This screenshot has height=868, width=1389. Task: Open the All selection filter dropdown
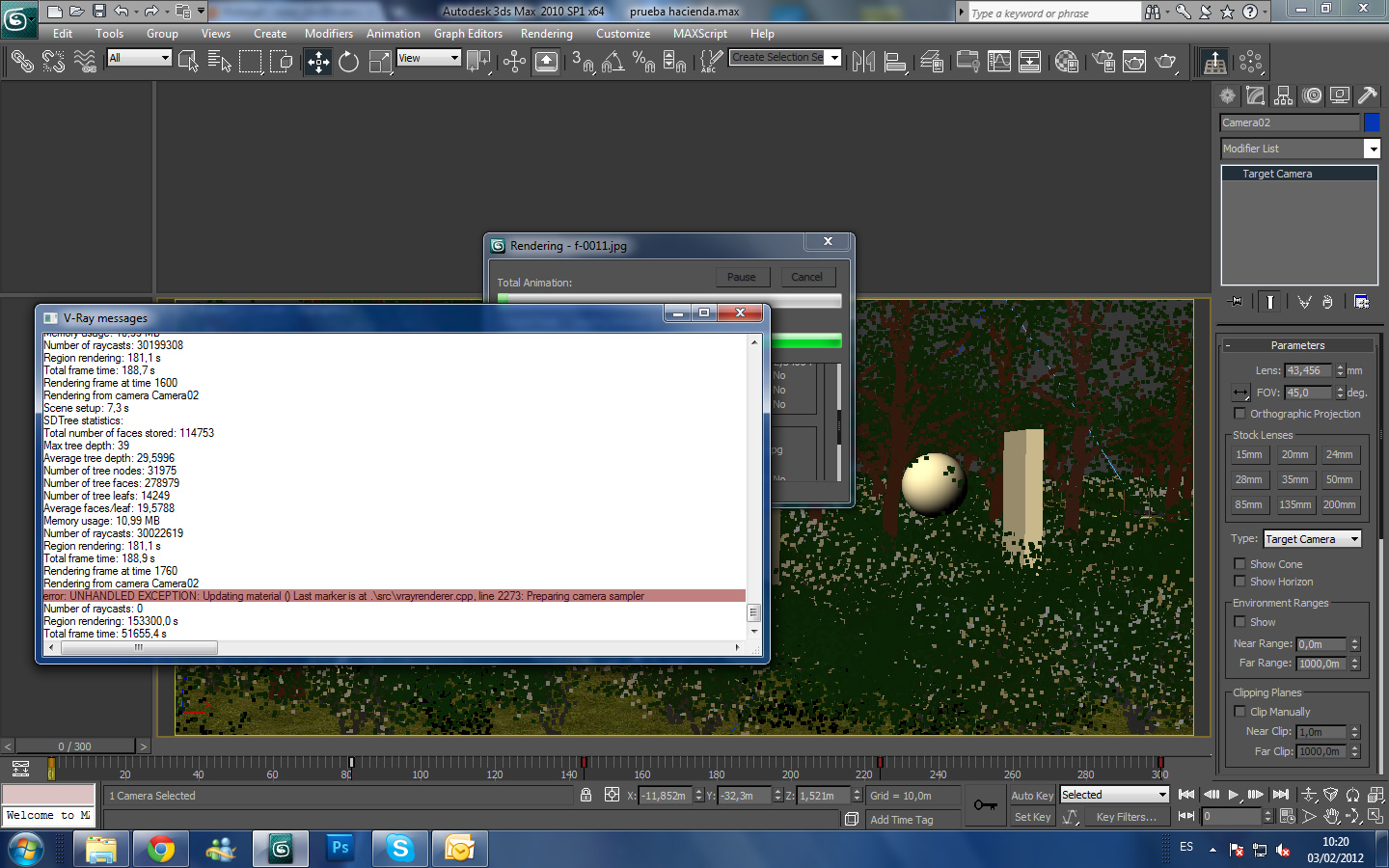[x=139, y=58]
